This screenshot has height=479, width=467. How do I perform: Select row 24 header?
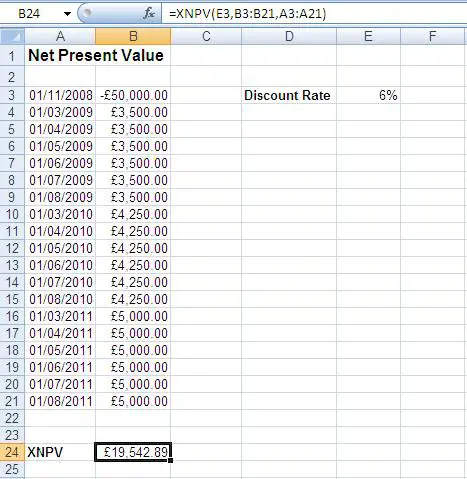pos(12,452)
